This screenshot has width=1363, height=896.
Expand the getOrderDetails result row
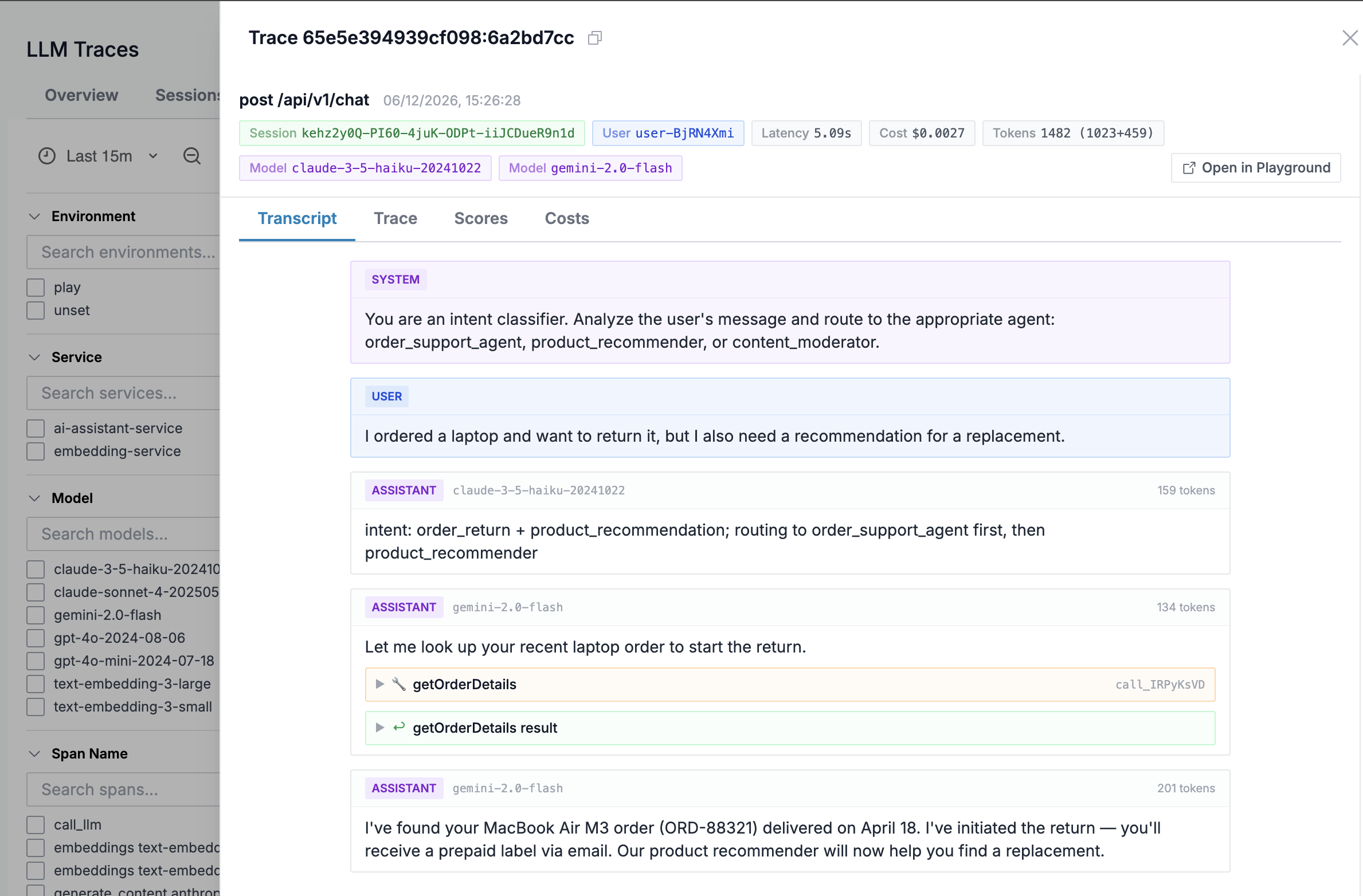click(x=379, y=728)
